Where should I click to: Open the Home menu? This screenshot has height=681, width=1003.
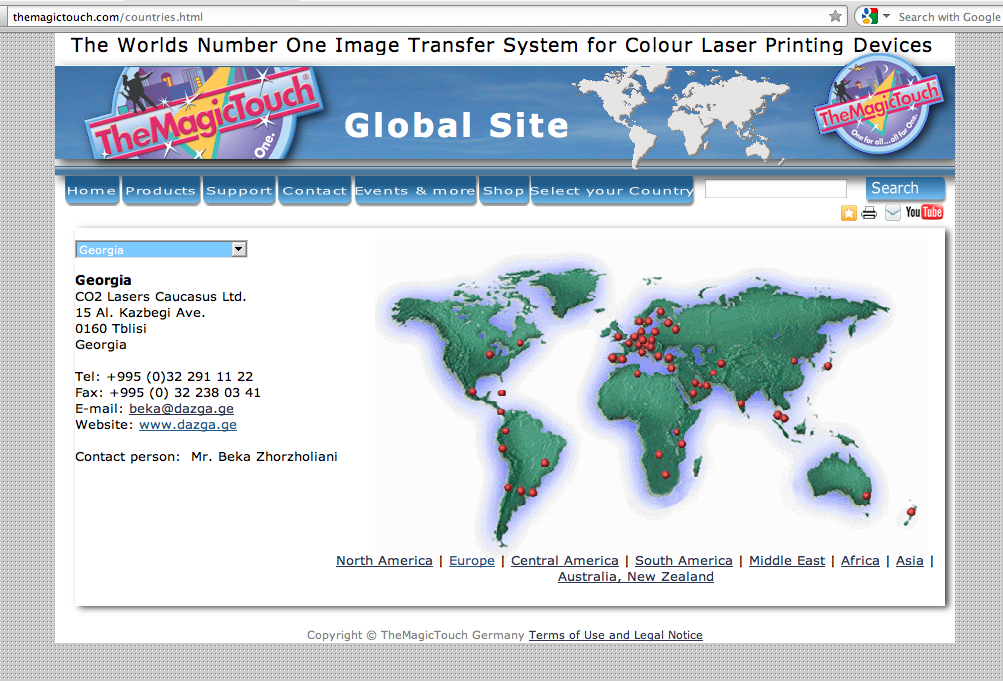(91, 191)
